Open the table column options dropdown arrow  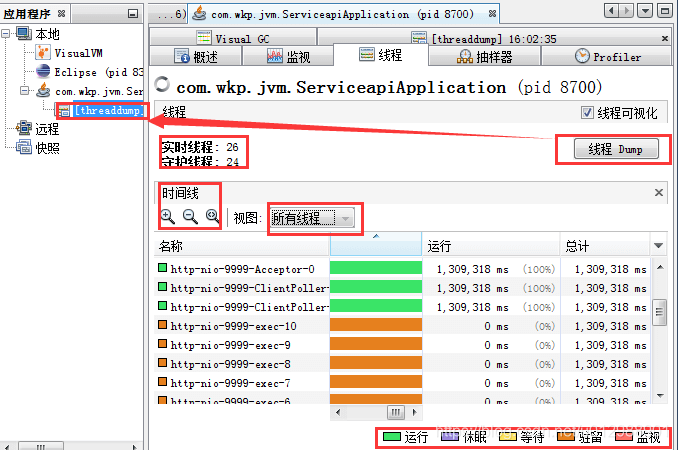click(659, 246)
